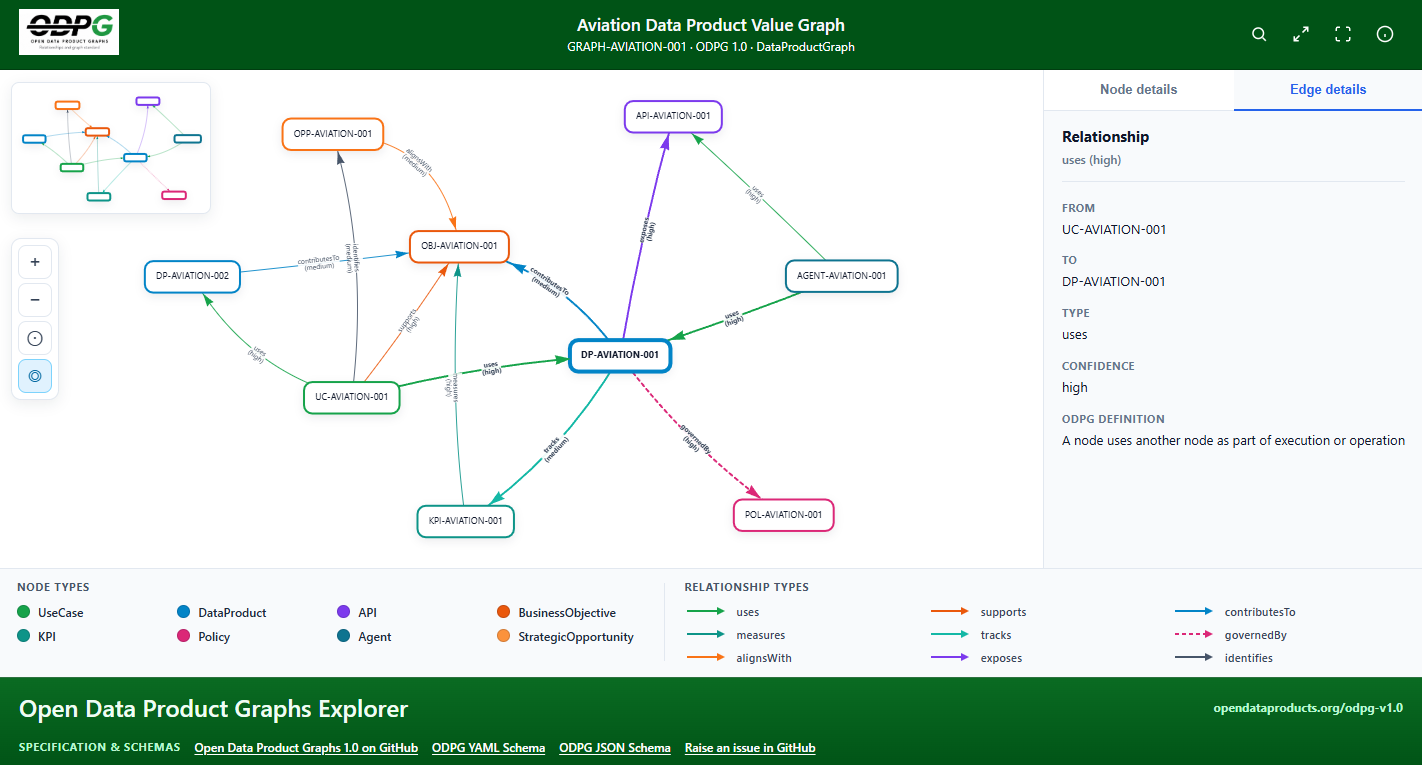This screenshot has height=765, width=1422.
Task: Click the exposes purple arrow in the legend
Action: click(x=948, y=658)
